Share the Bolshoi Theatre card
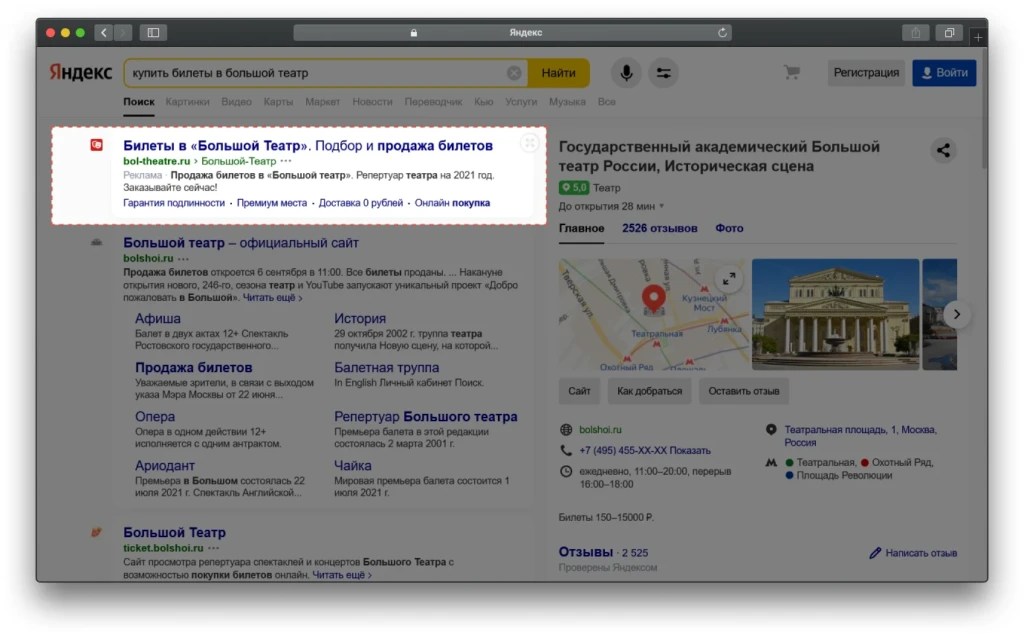Screen dimensions: 1024x636 (x=943, y=150)
